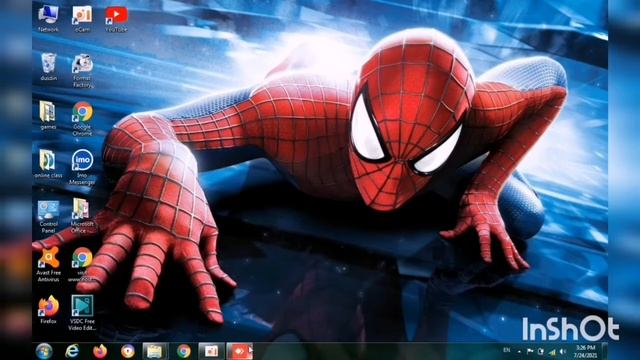Open the Network desktop icon
Viewport: 640px width, 360px height.
tap(48, 19)
